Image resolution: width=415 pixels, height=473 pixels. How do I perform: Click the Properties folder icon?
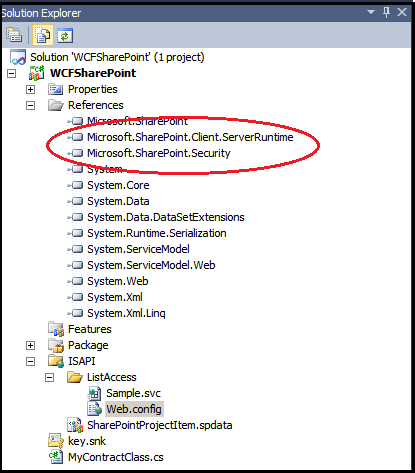click(x=55, y=89)
